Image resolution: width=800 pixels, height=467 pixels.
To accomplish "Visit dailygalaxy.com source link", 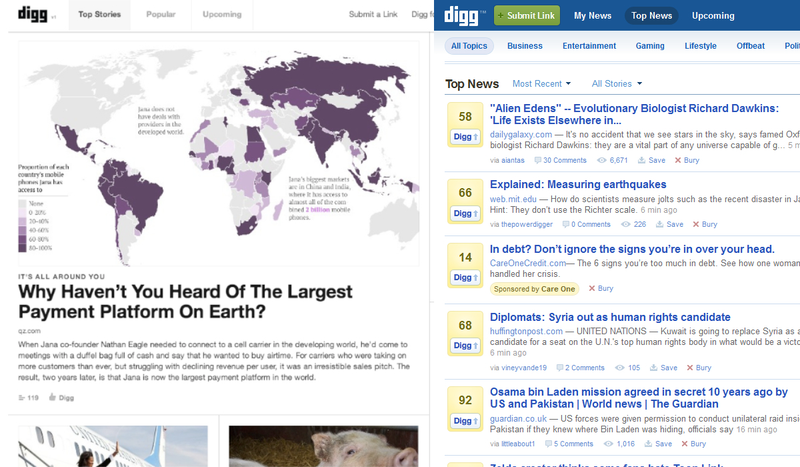I will pos(521,135).
